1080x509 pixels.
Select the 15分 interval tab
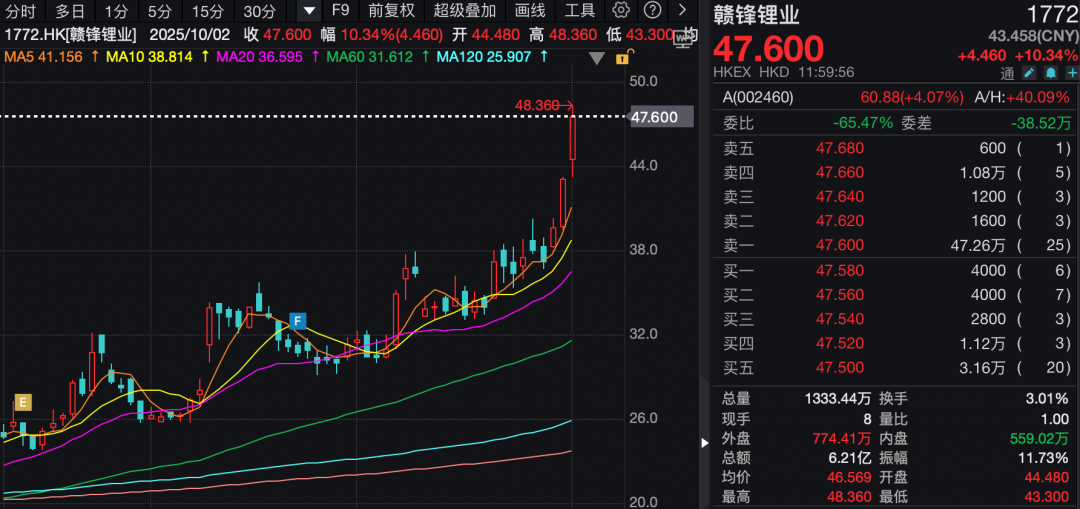(x=208, y=11)
